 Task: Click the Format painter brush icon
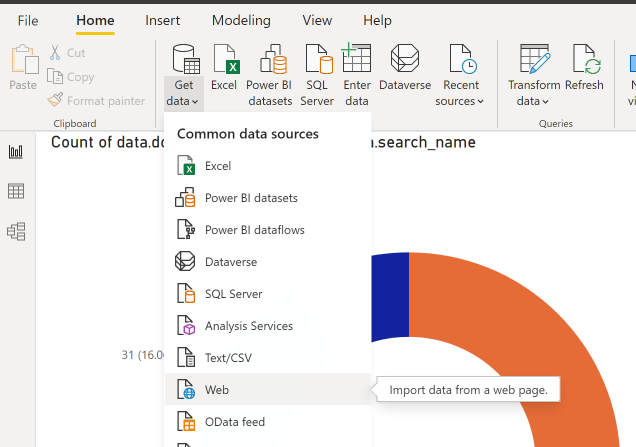(x=55, y=100)
